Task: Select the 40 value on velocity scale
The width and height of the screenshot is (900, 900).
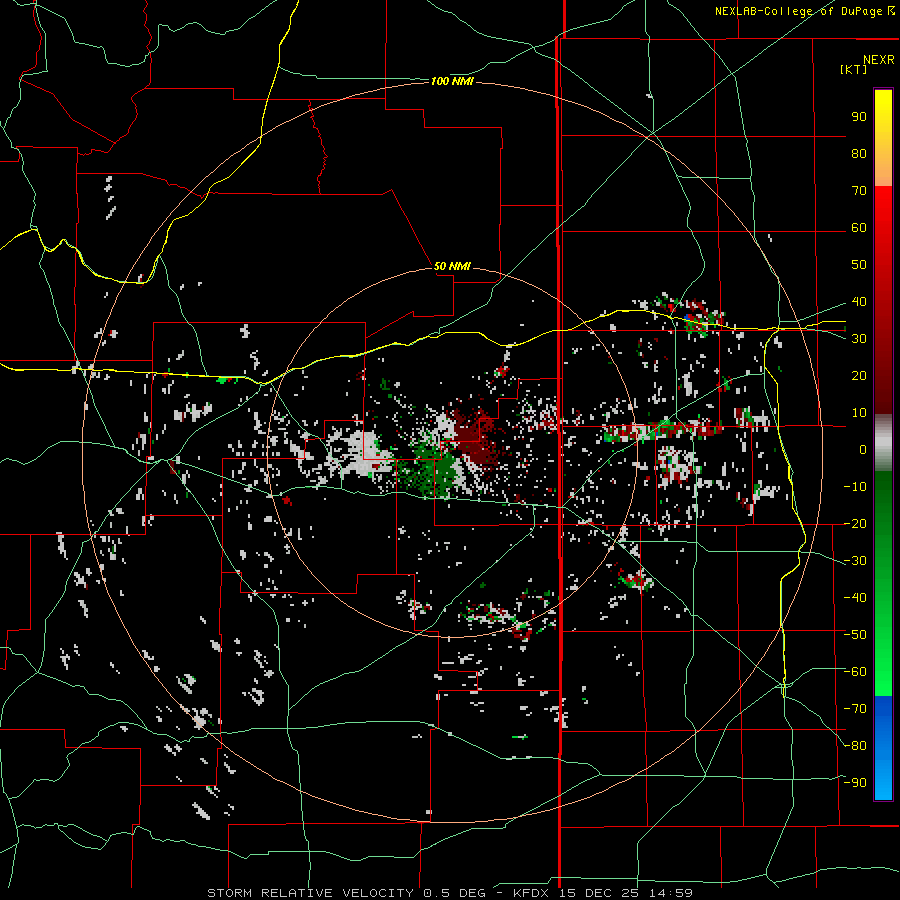Action: click(x=859, y=302)
